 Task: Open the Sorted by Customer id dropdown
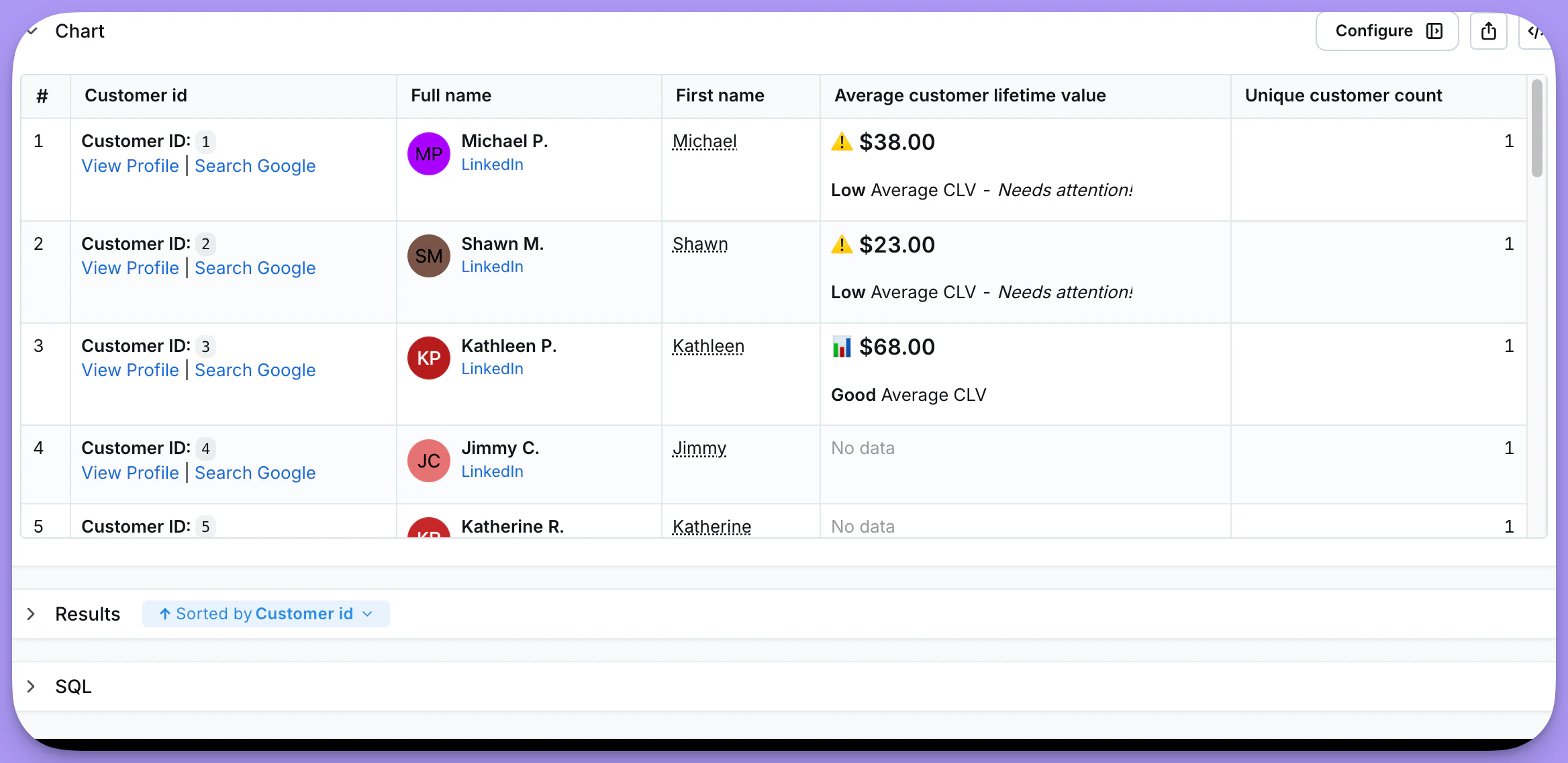[266, 614]
